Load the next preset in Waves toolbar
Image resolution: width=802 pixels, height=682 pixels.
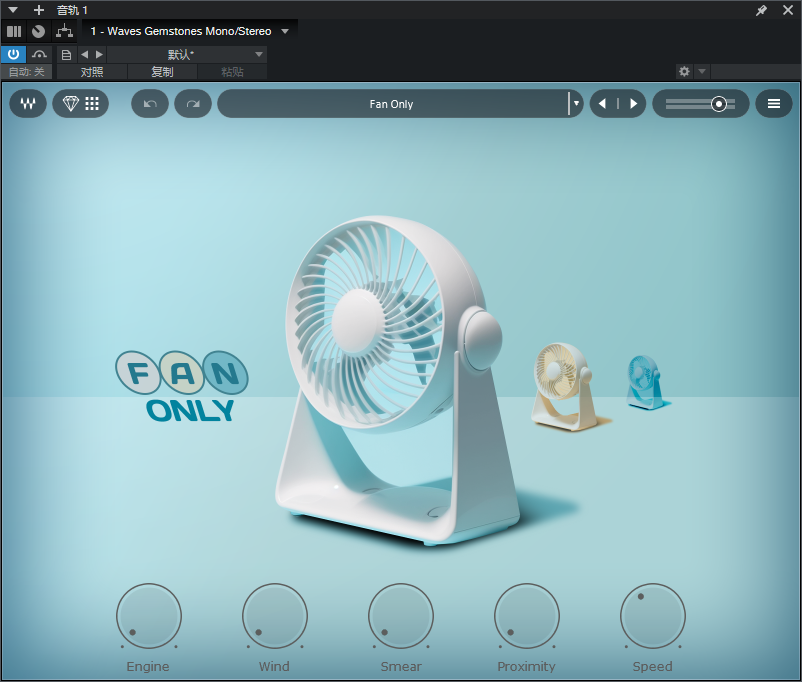point(634,104)
